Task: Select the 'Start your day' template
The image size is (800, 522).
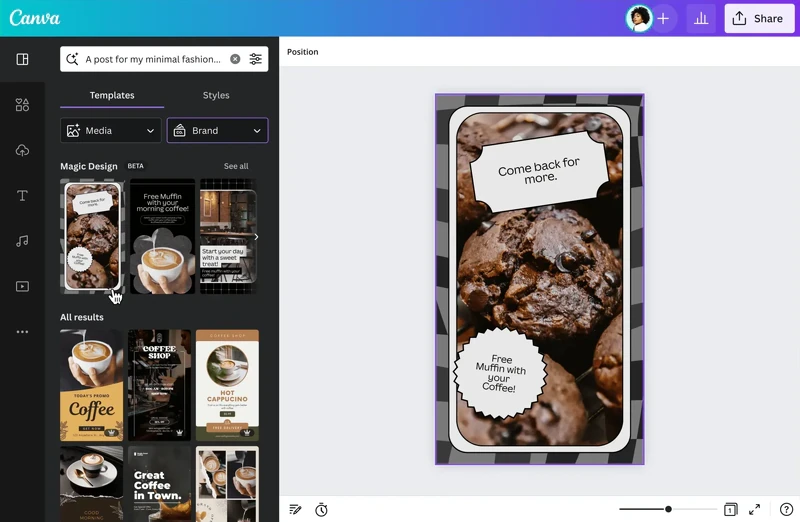Action: pyautogui.click(x=228, y=236)
